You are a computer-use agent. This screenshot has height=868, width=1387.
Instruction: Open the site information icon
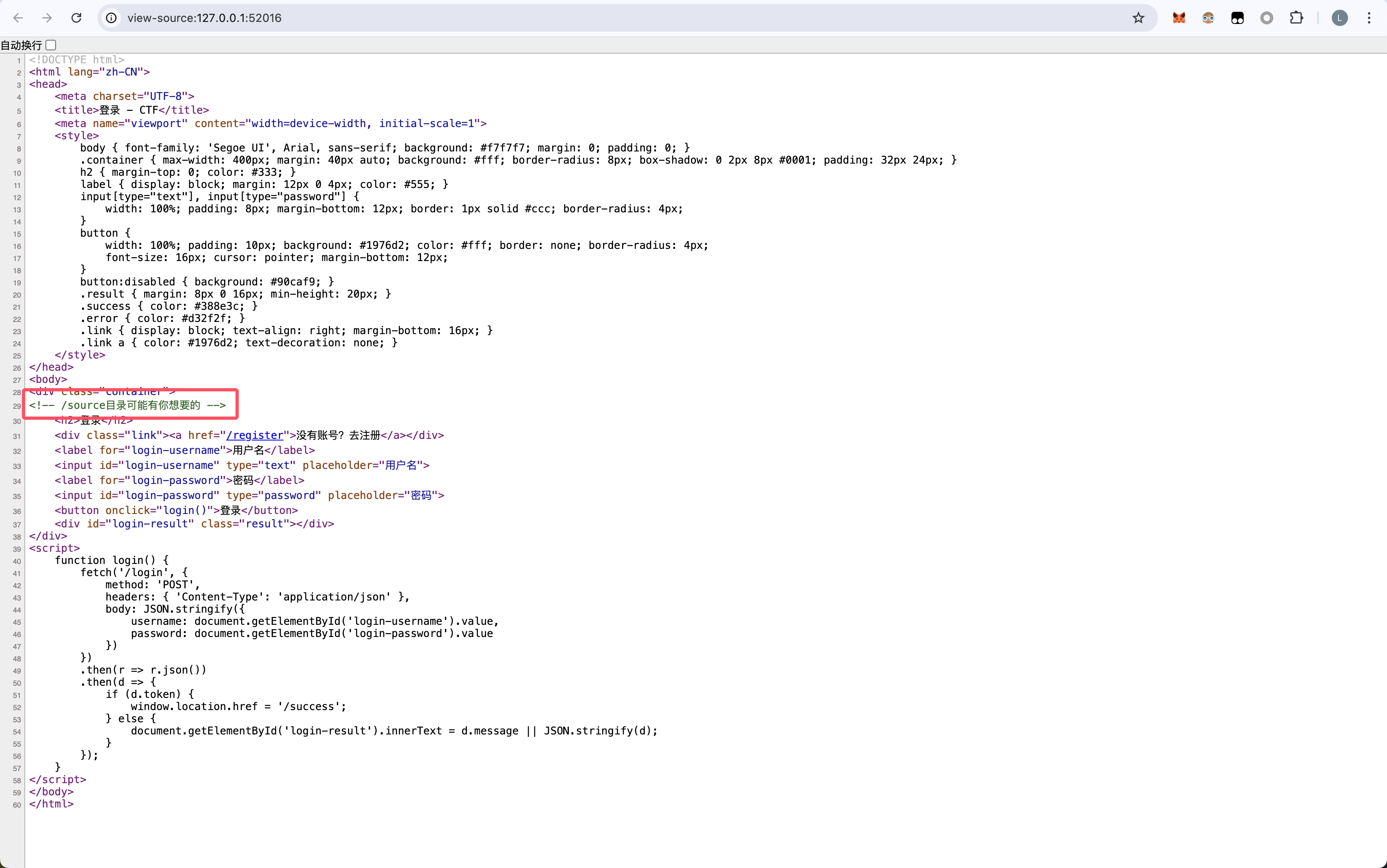[x=111, y=18]
